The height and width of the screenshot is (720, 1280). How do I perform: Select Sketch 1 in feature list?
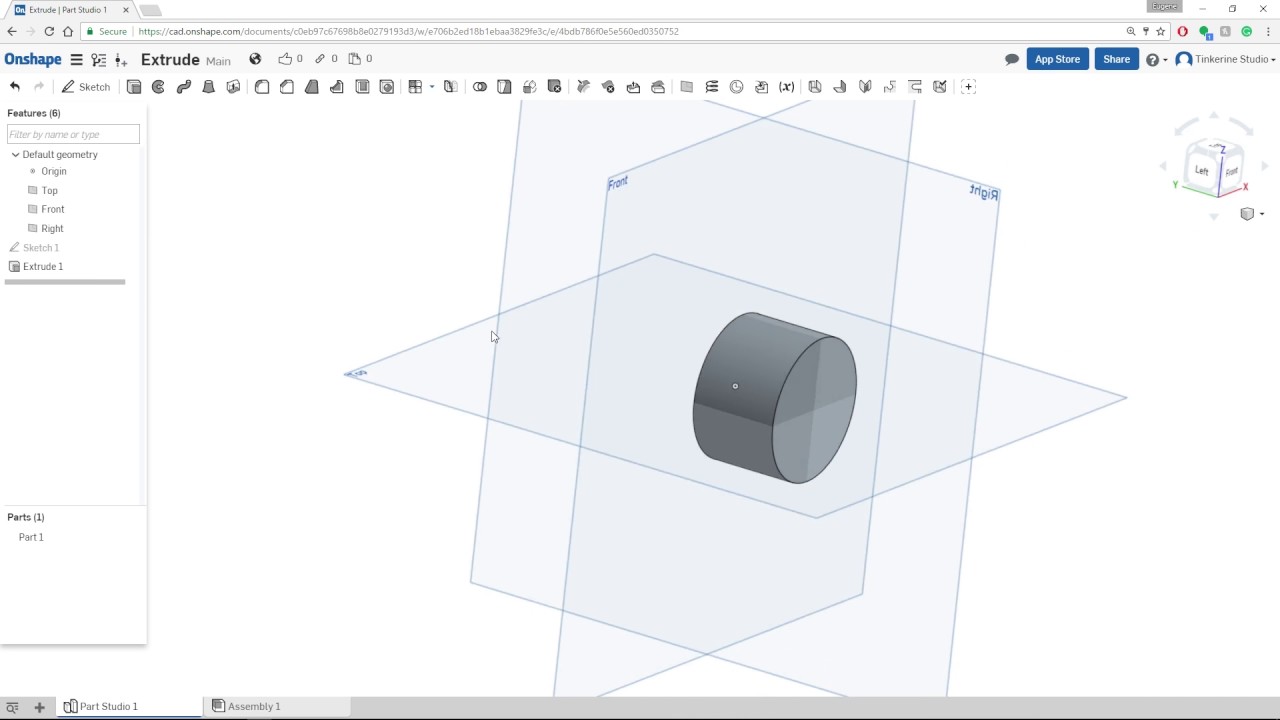click(x=40, y=247)
